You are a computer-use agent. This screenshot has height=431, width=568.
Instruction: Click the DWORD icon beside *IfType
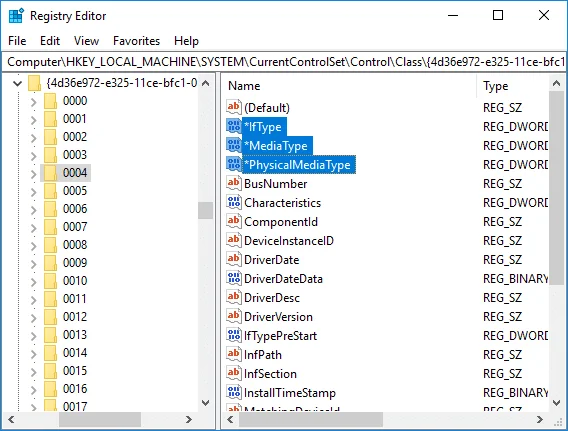coord(234,126)
